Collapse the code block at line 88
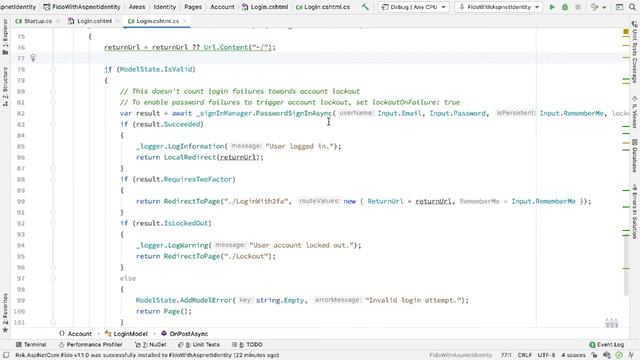Image resolution: width=640 pixels, height=360 pixels. pos(53,179)
